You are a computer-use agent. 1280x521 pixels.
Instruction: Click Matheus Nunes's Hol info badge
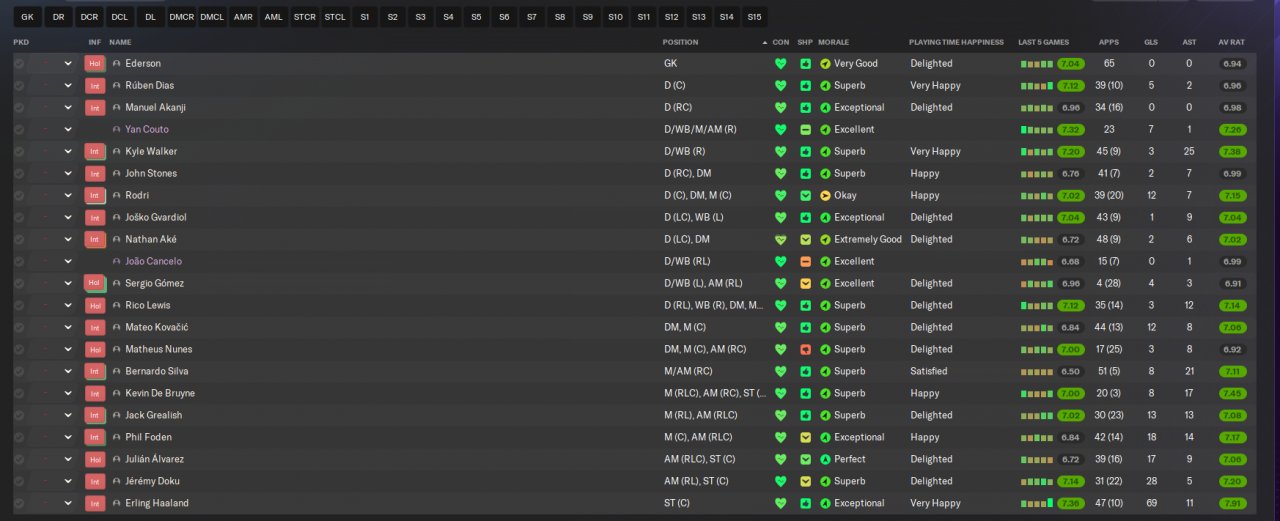(95, 349)
